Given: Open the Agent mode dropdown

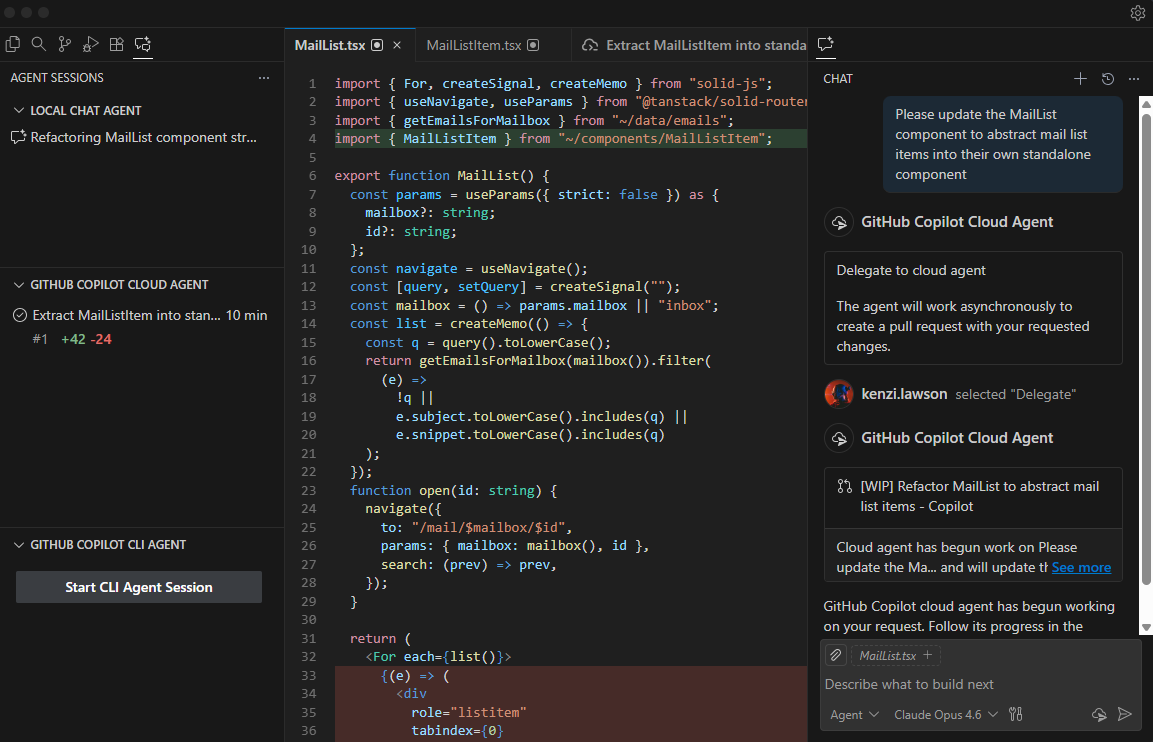Looking at the screenshot, I should tap(853, 714).
